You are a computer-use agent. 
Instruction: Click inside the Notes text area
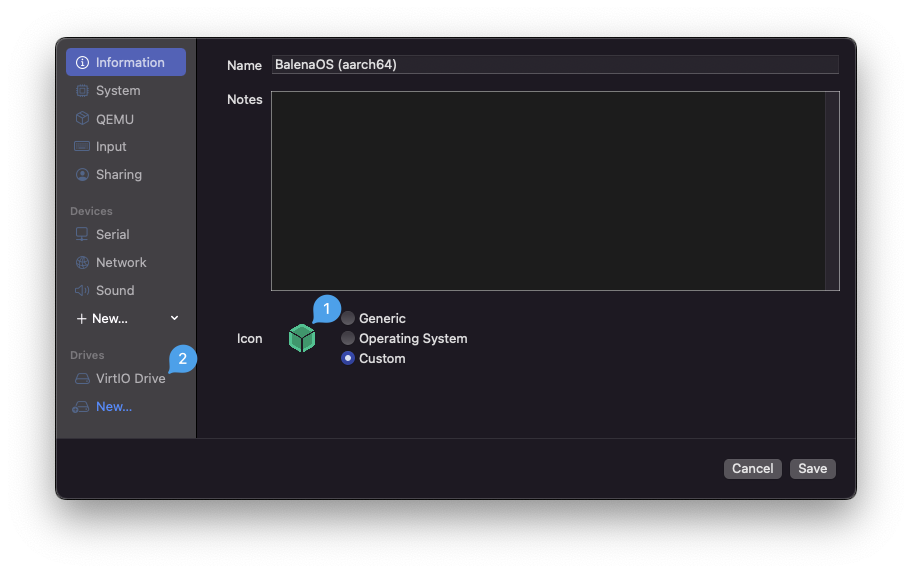pyautogui.click(x=548, y=191)
